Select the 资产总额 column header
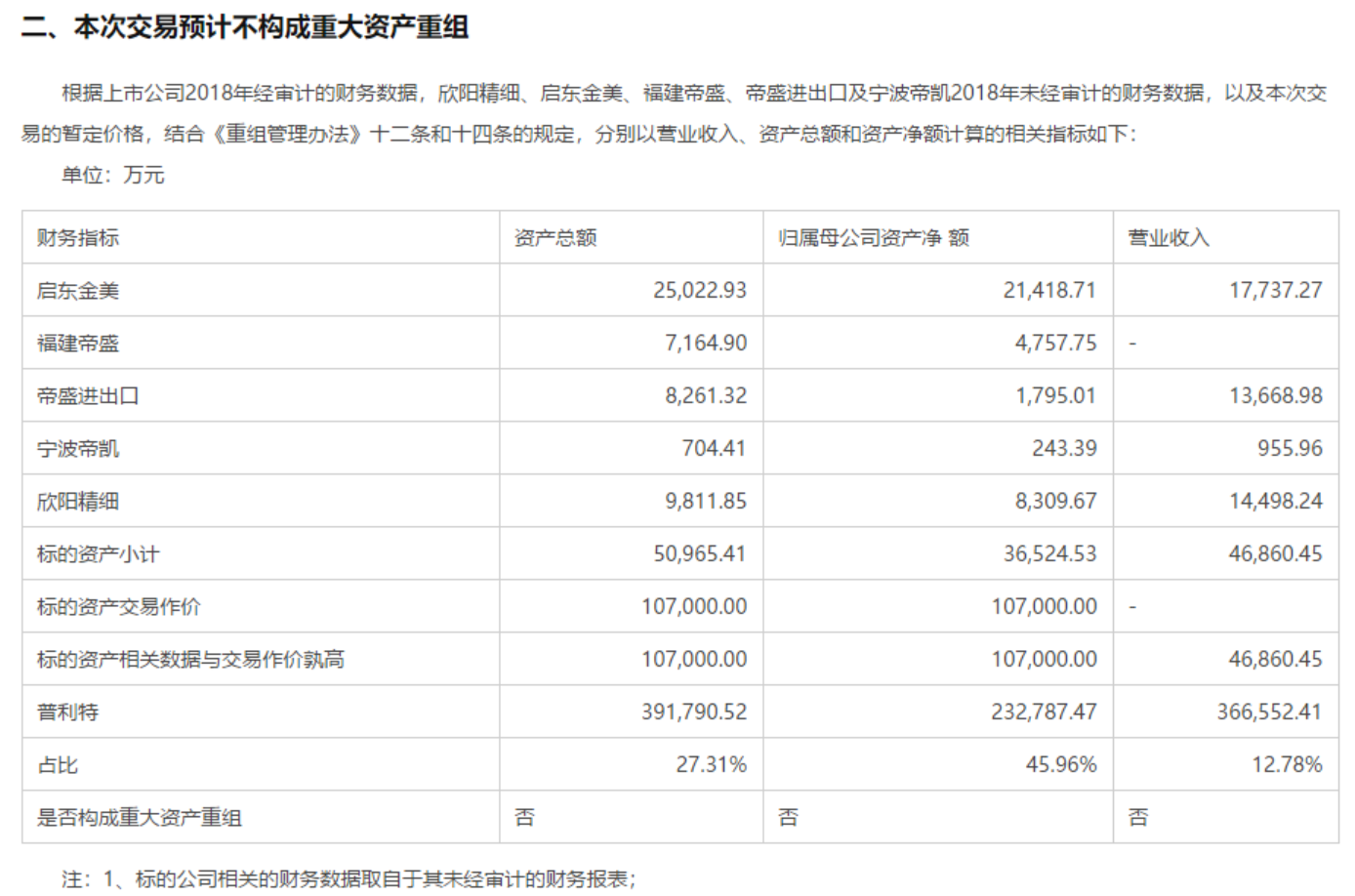1355x896 pixels. coord(555,237)
